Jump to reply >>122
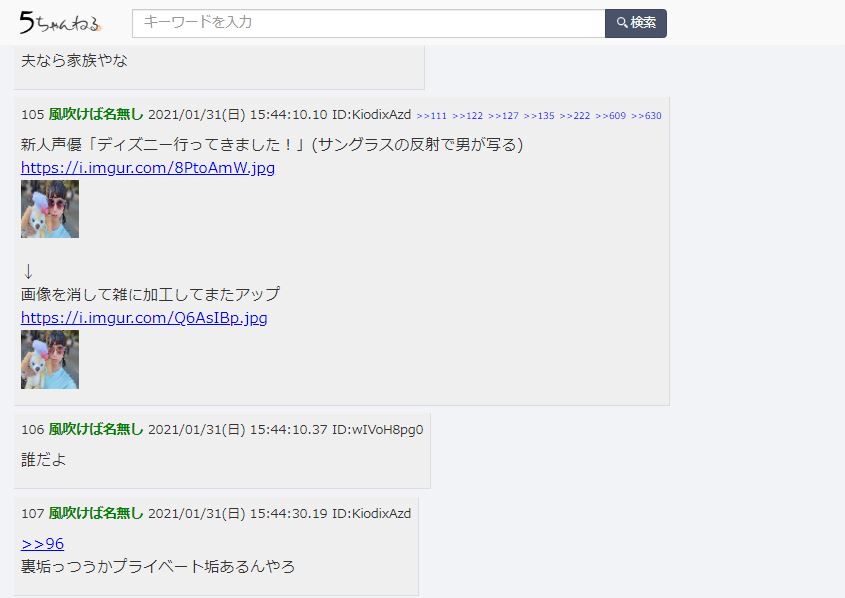This screenshot has width=845, height=598. [467, 115]
